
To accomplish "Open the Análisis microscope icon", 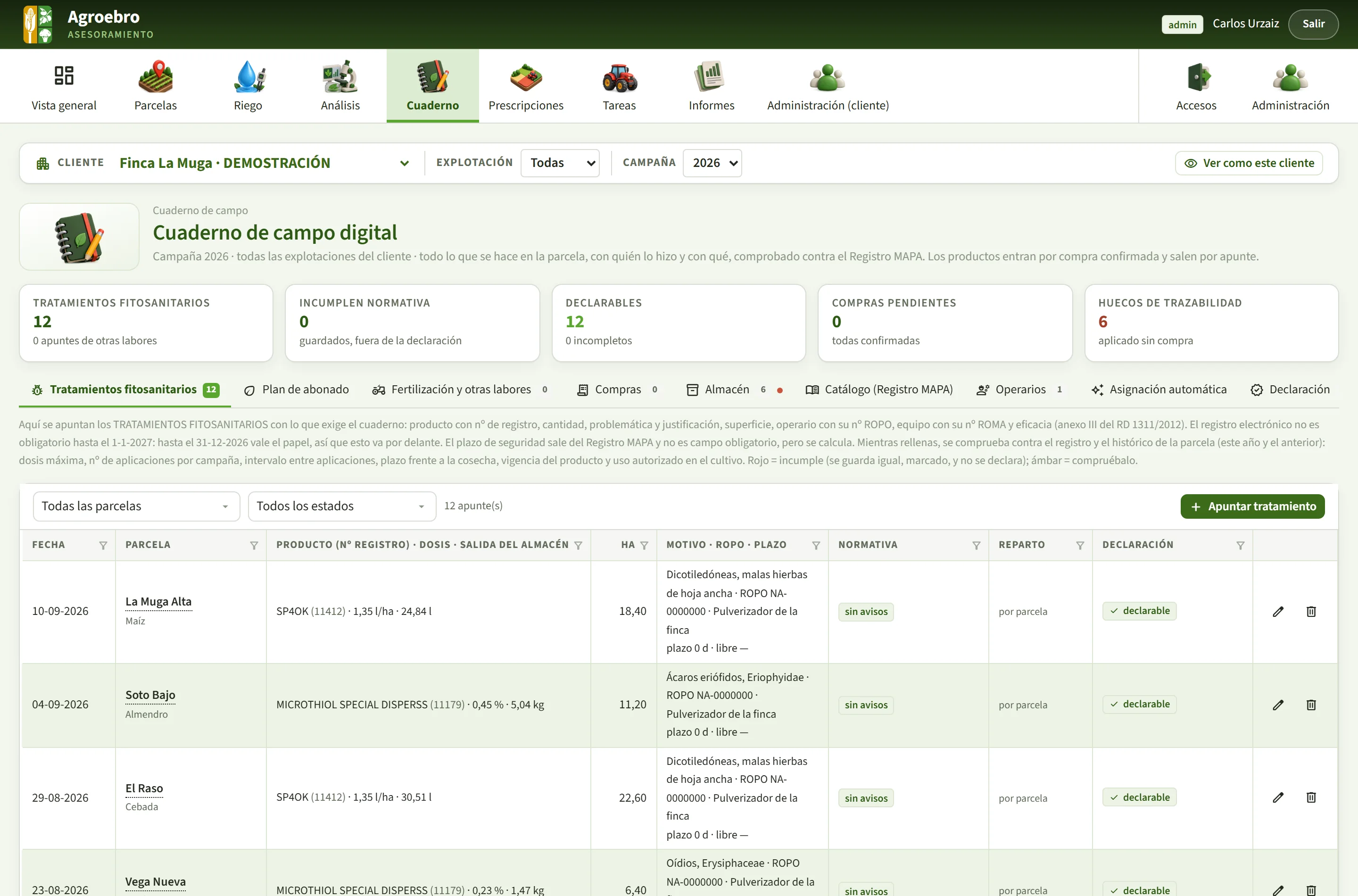I will point(340,76).
